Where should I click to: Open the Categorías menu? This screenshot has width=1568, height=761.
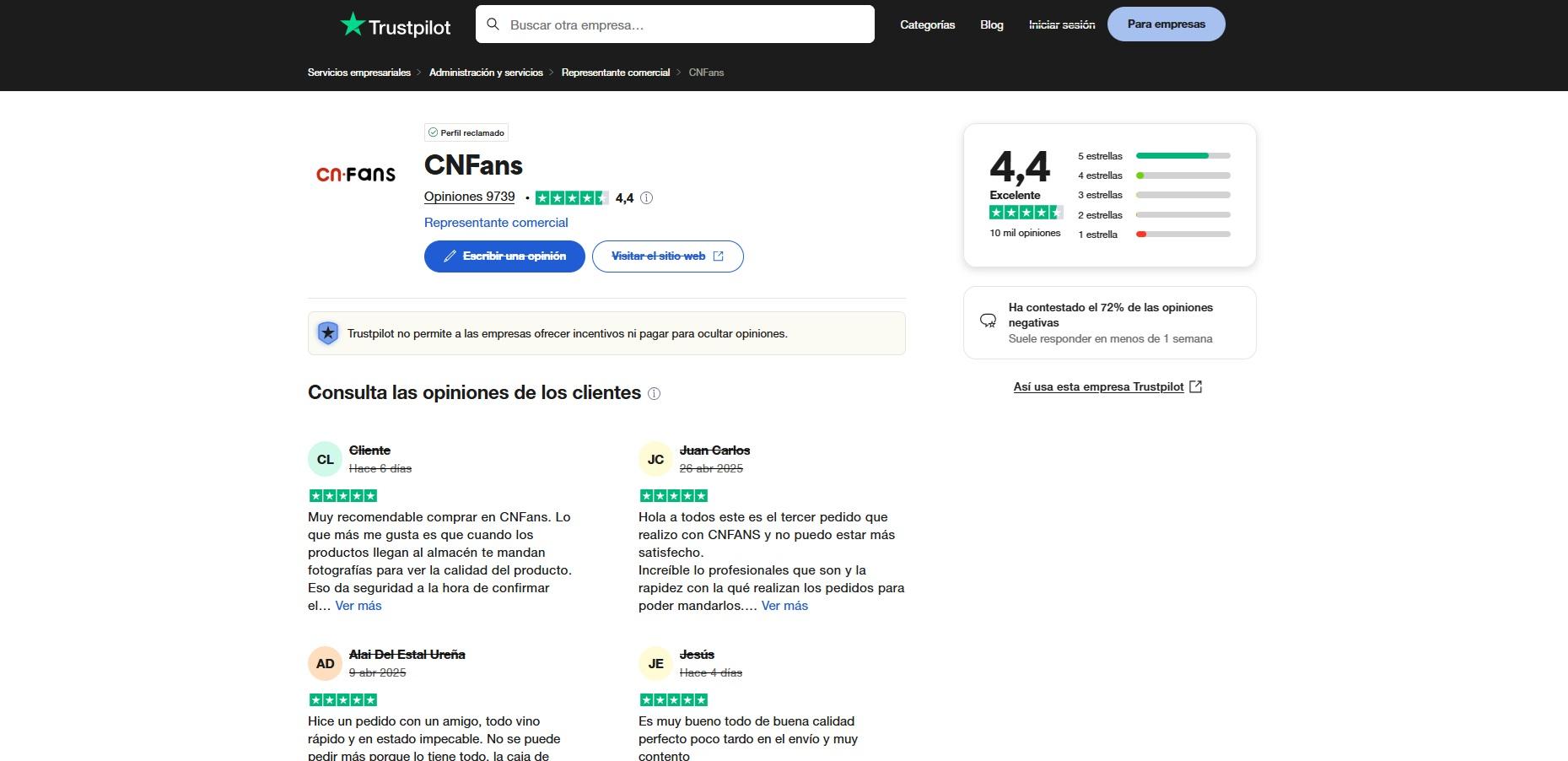pos(927,24)
